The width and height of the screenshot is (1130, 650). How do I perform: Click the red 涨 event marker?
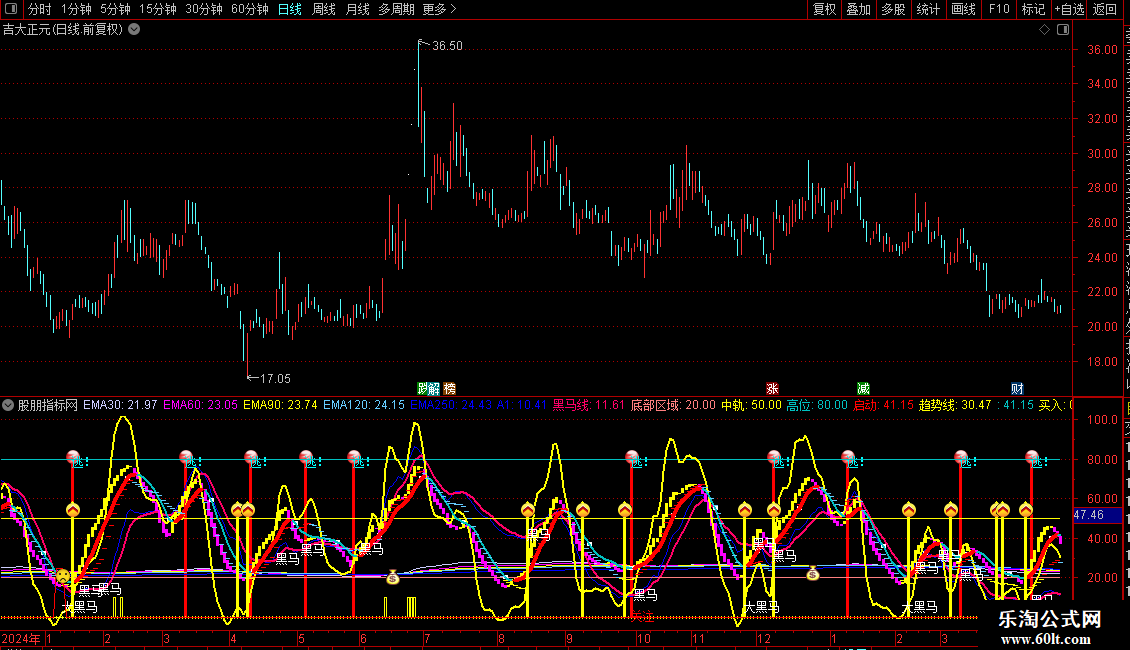click(773, 389)
